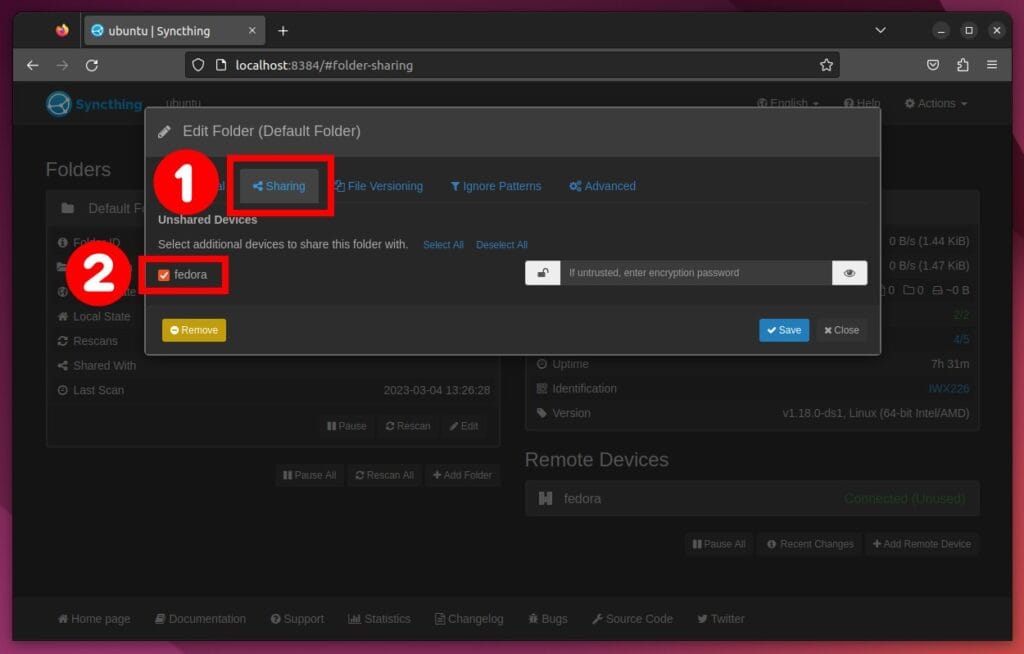
Task: Pause the Default Folder
Action: pyautogui.click(x=347, y=426)
